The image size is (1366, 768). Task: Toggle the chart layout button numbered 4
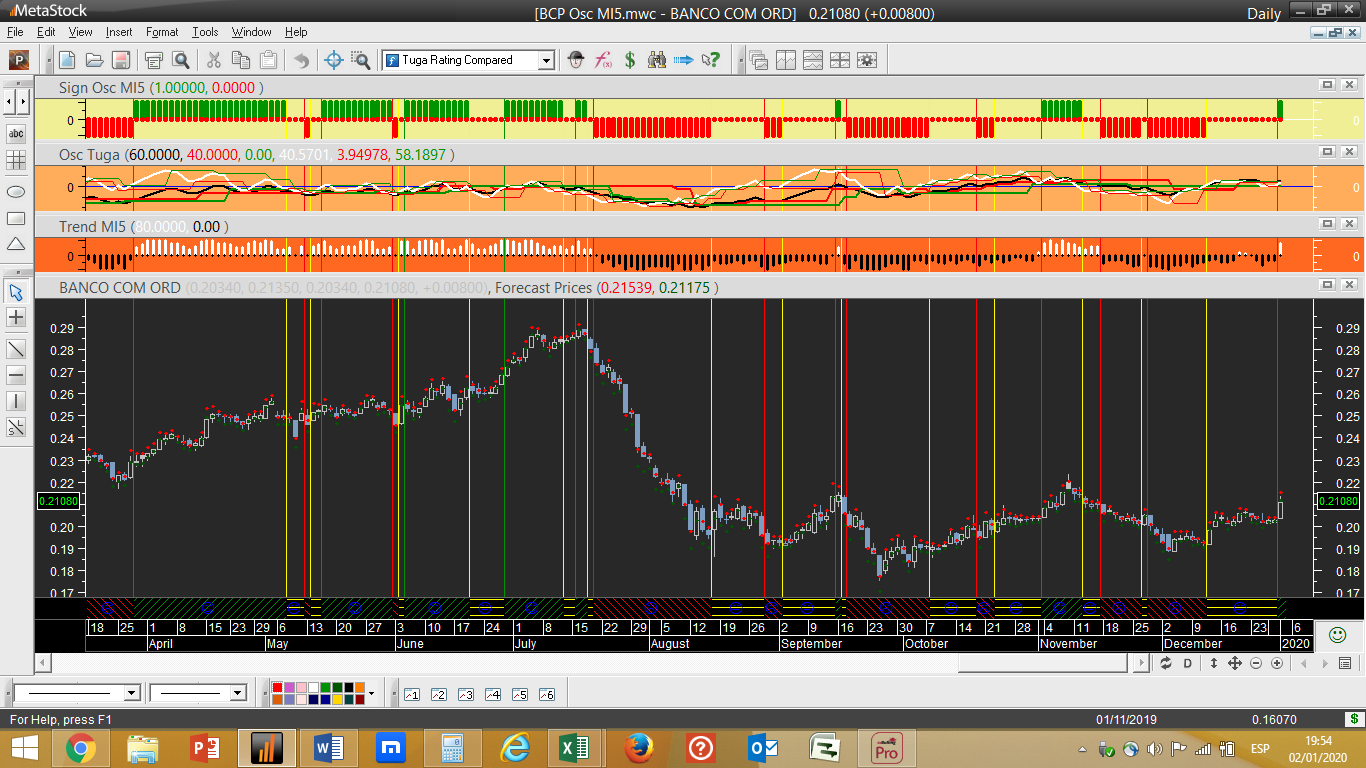(x=492, y=694)
